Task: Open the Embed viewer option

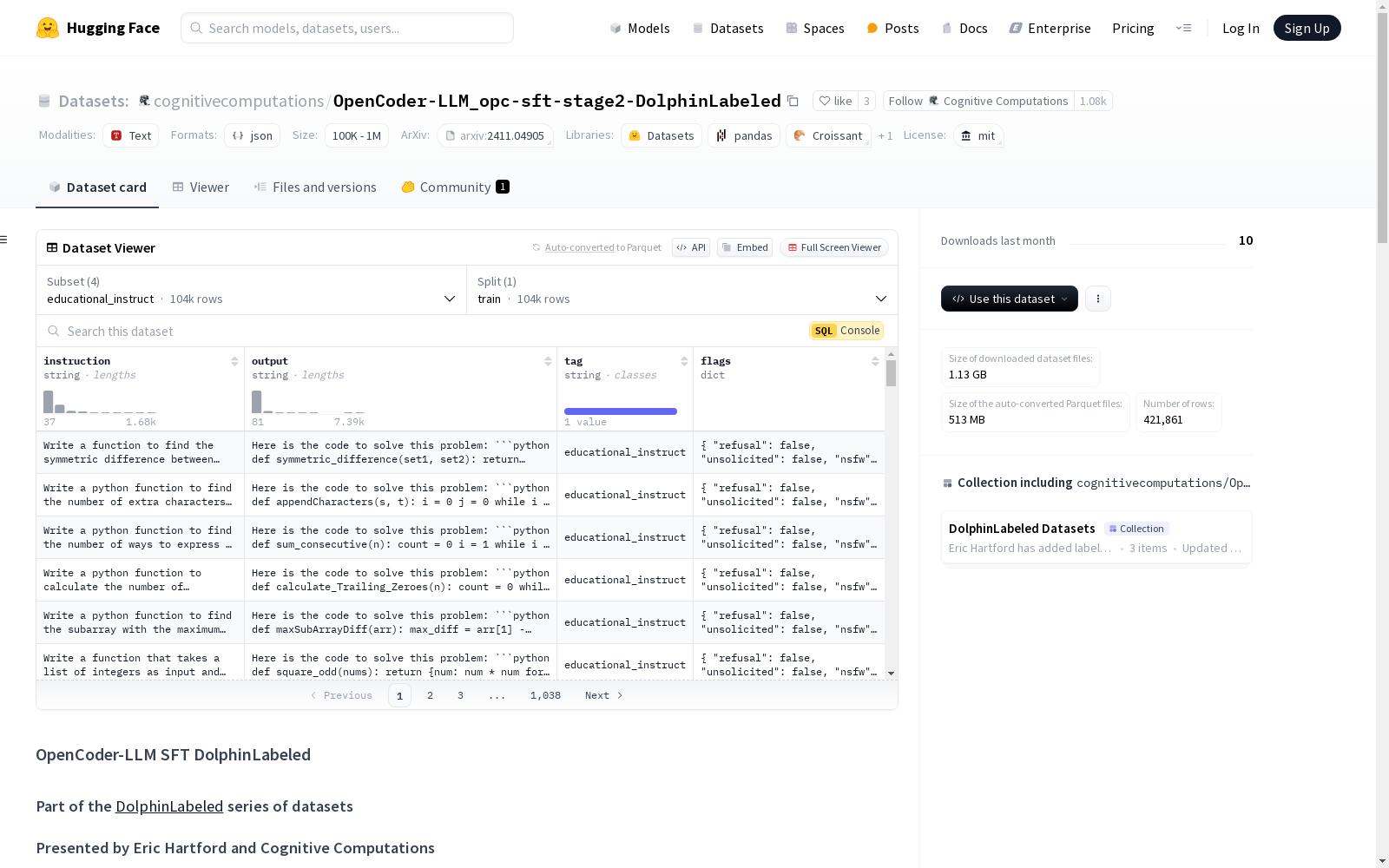Action: (x=745, y=247)
